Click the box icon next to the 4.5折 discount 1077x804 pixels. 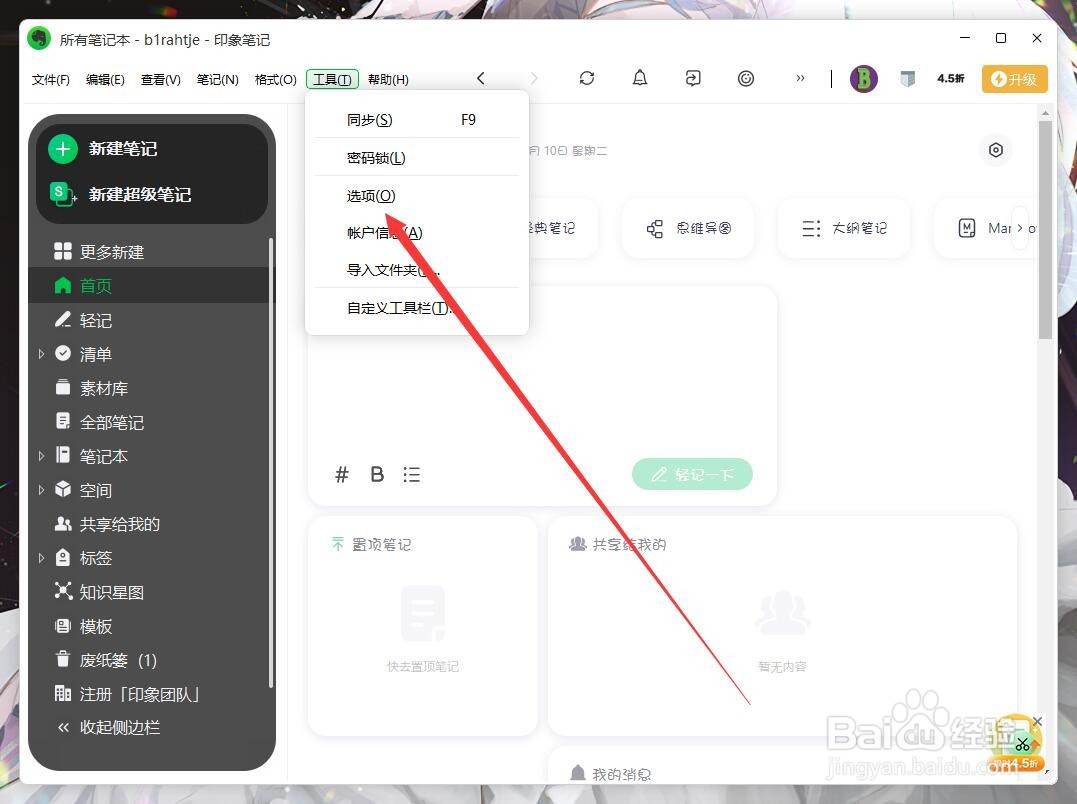click(x=907, y=79)
